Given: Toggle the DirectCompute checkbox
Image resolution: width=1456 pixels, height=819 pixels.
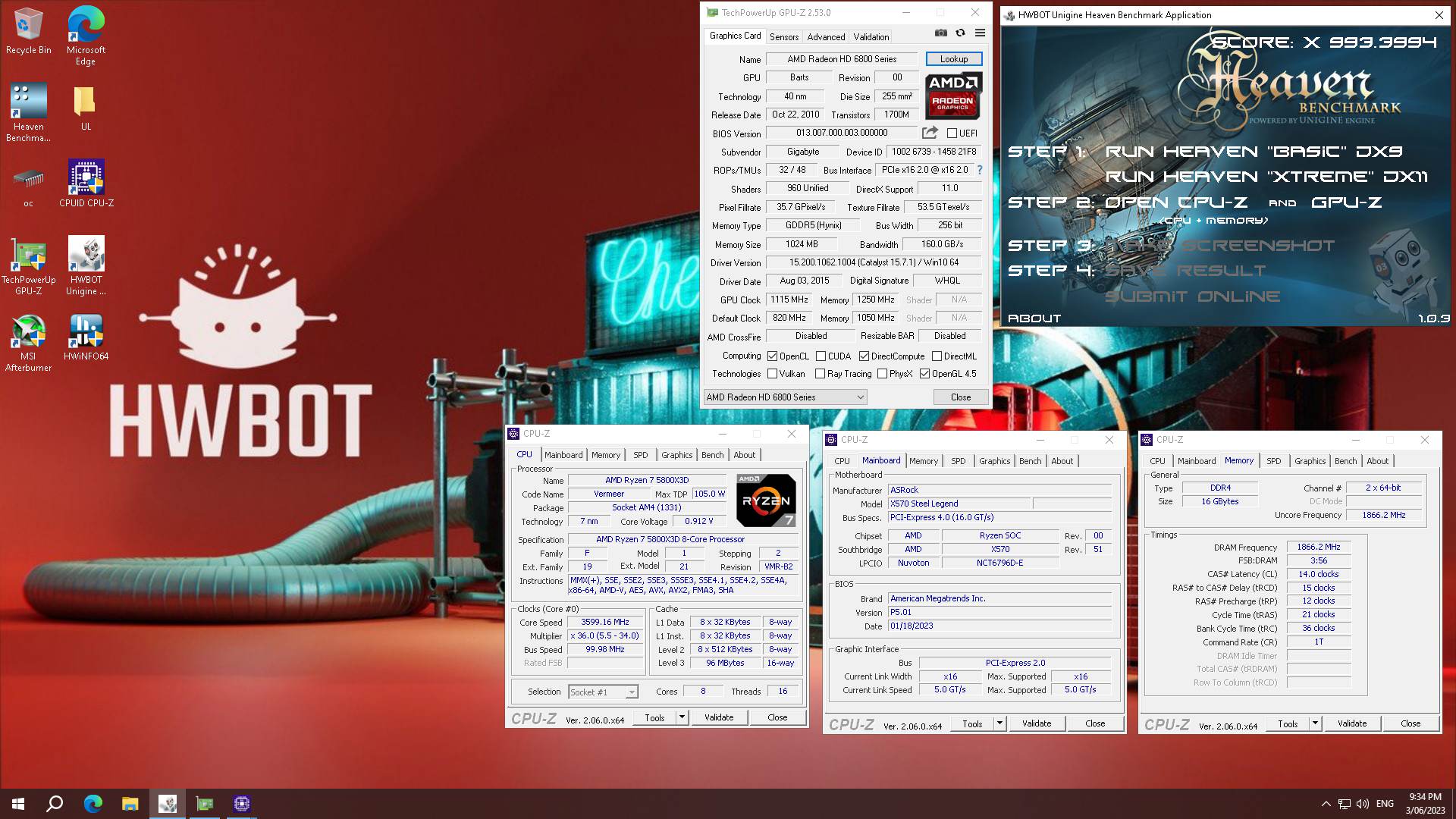Looking at the screenshot, I should pyautogui.click(x=864, y=356).
